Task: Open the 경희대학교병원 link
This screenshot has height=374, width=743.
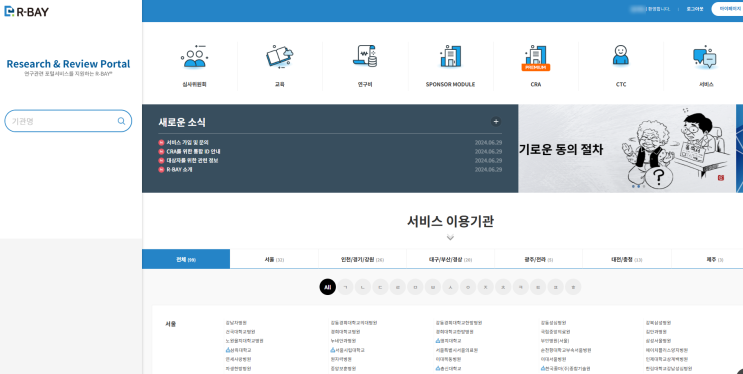Action: coord(345,332)
